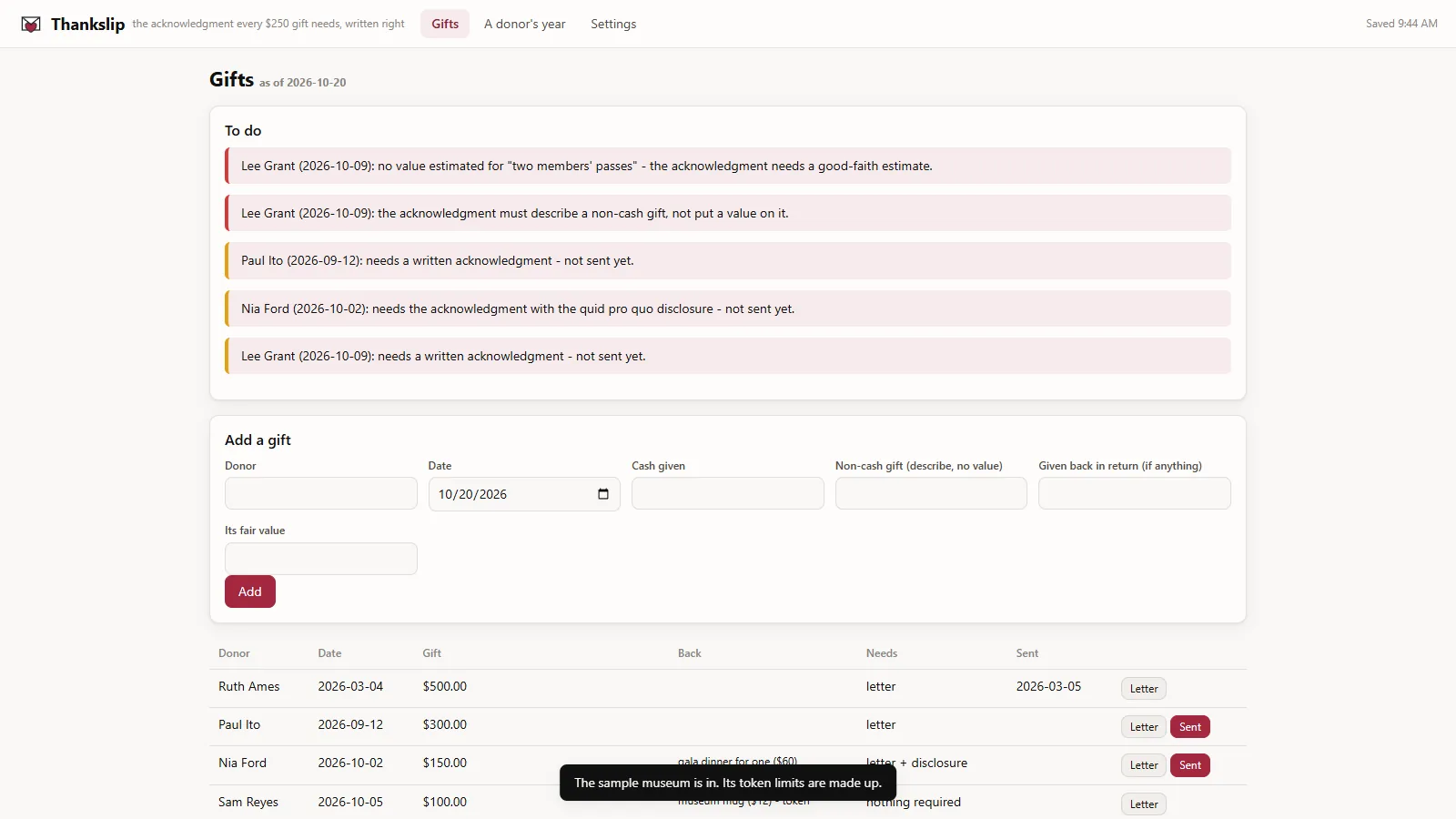Open the Letter for Paul Ito

[1144, 727]
